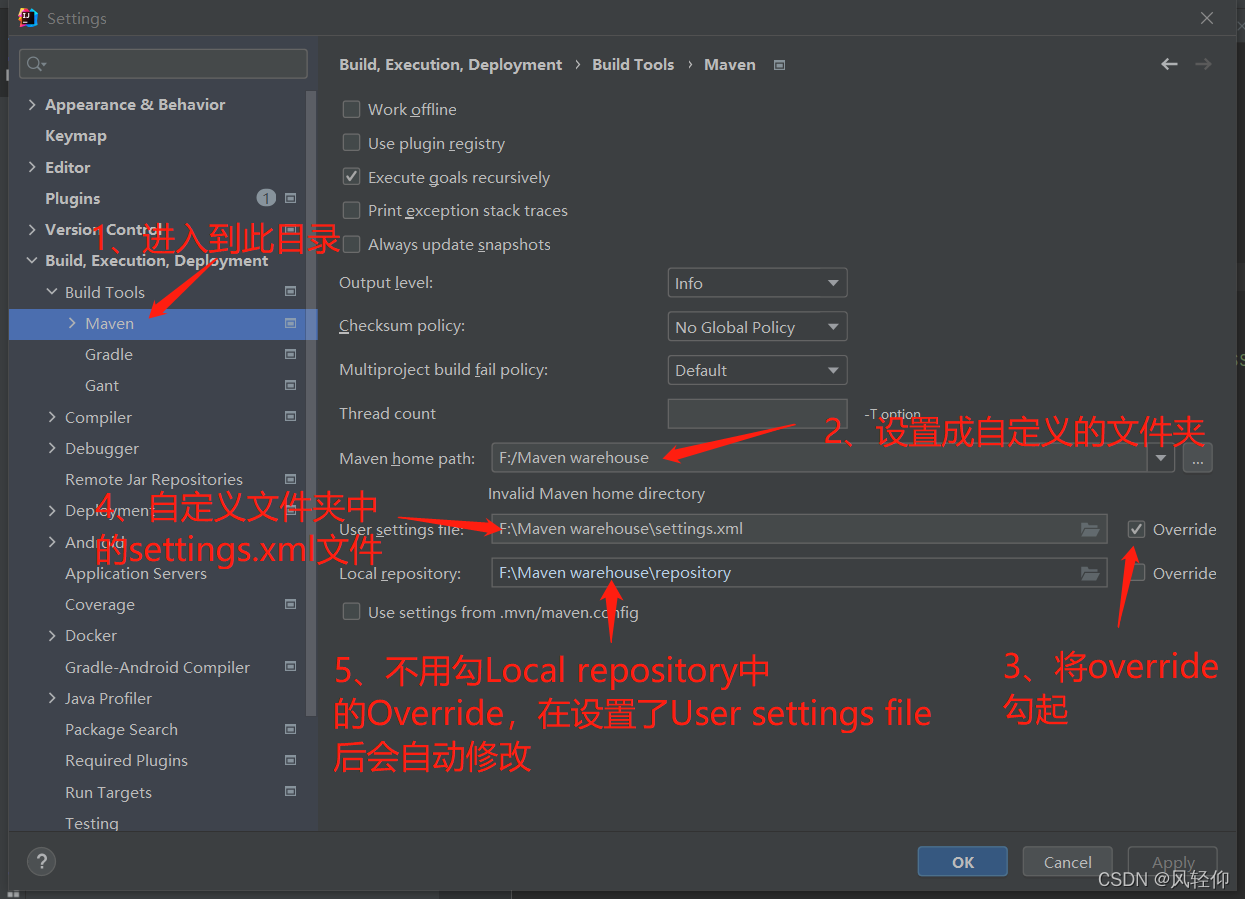The width and height of the screenshot is (1245, 899).
Task: Click the Local repository path field
Action: 799,573
